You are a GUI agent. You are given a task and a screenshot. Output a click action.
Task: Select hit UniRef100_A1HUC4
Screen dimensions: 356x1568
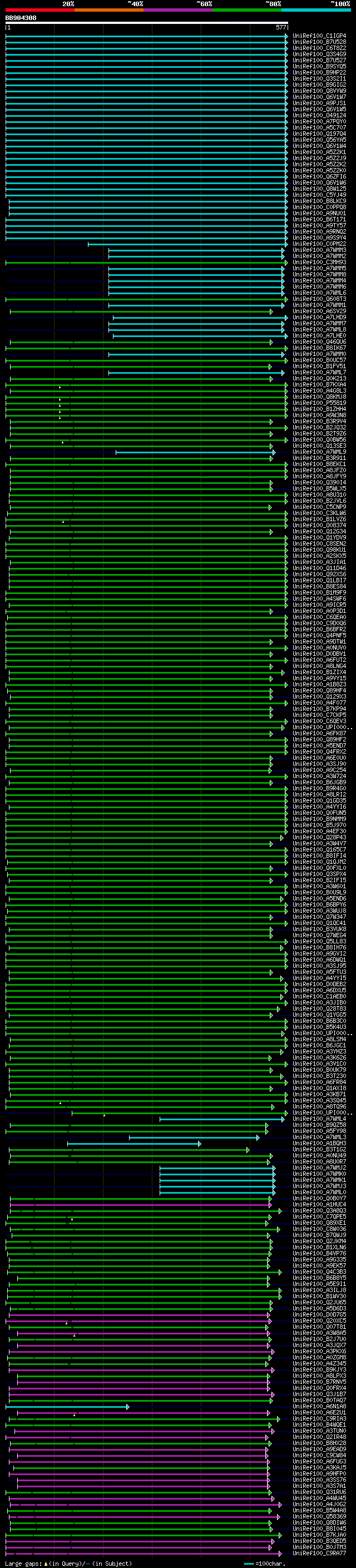point(319,1205)
